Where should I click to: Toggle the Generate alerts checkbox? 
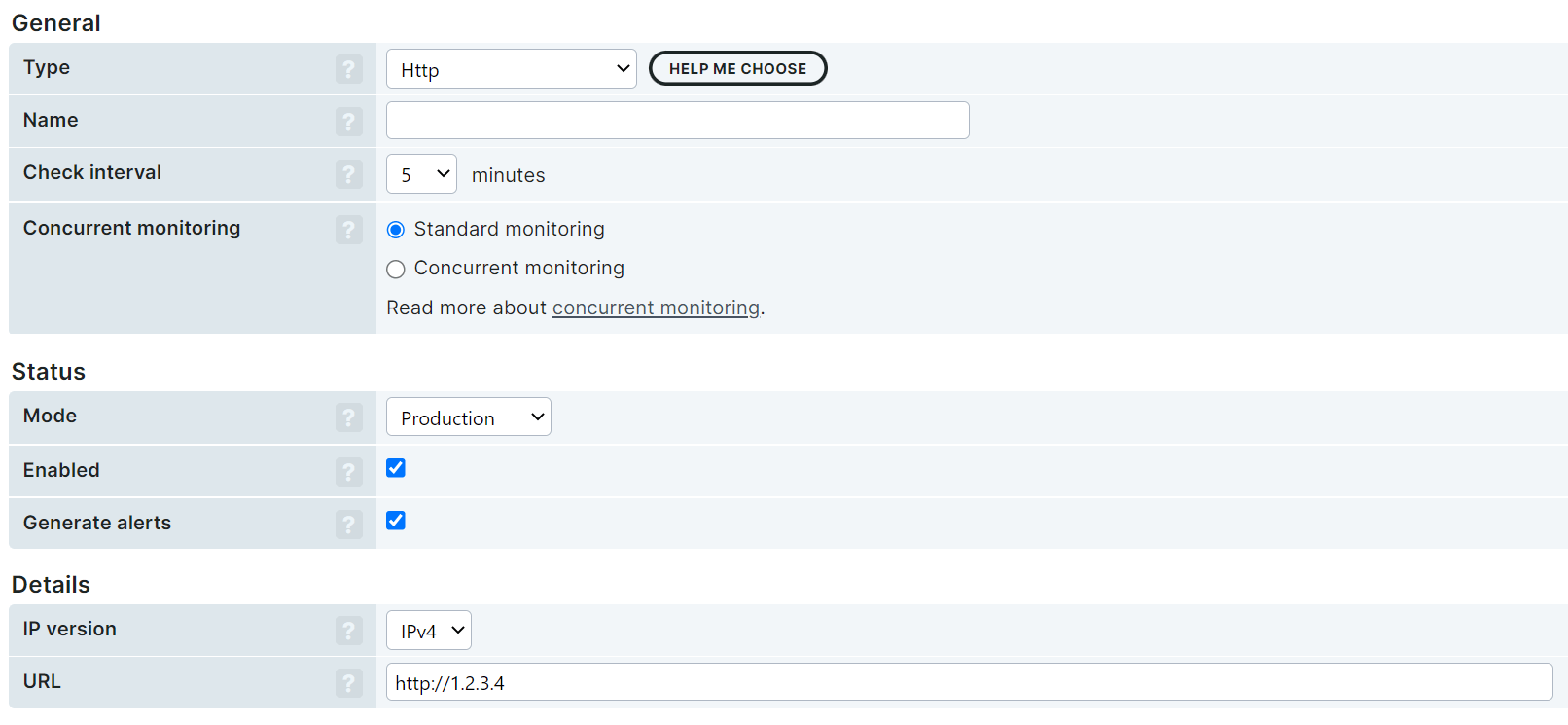[x=396, y=521]
